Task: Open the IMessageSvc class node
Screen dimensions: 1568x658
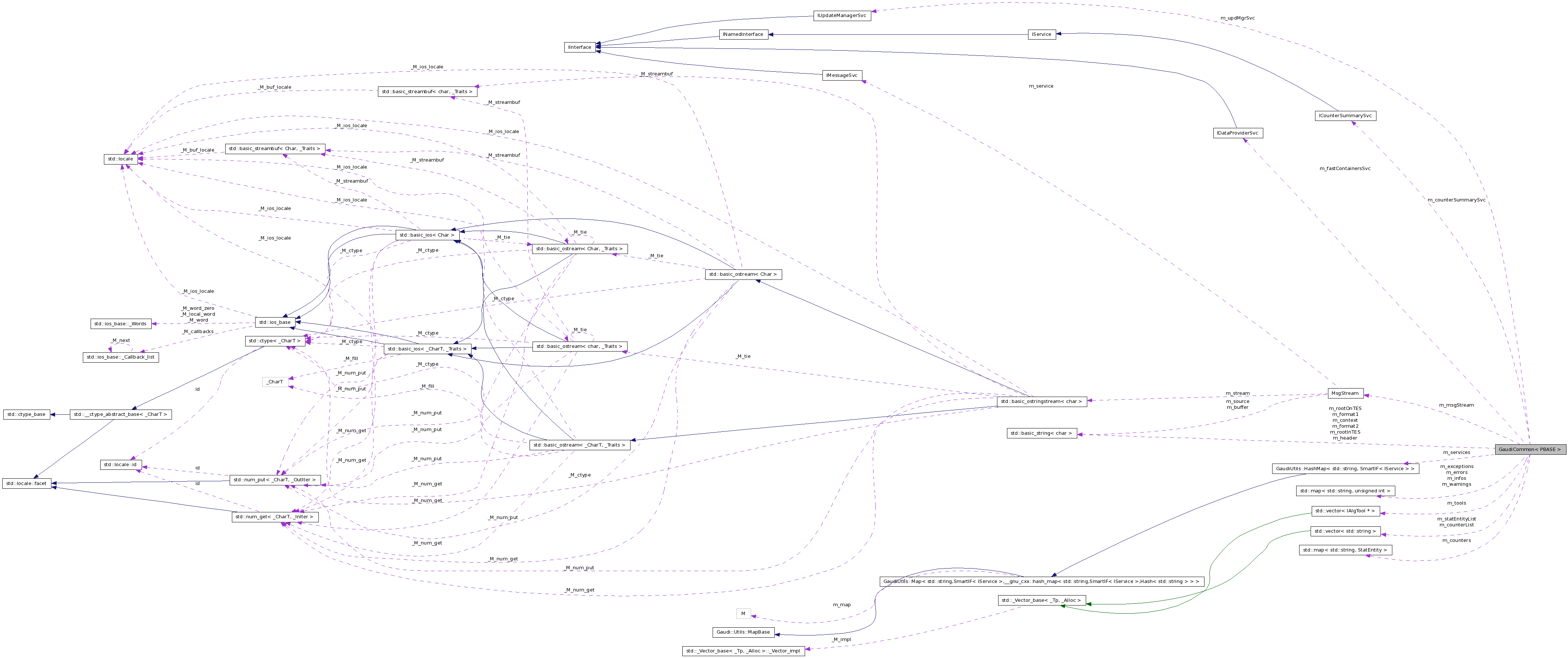Action: pos(842,75)
